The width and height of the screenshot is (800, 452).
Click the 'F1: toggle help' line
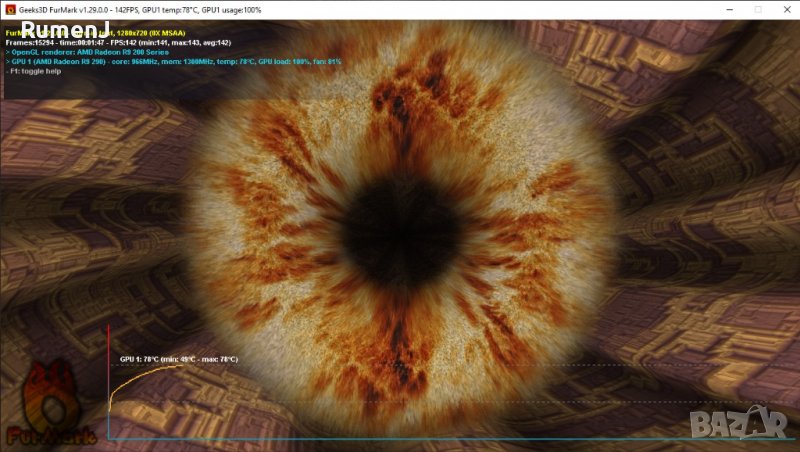pos(35,71)
